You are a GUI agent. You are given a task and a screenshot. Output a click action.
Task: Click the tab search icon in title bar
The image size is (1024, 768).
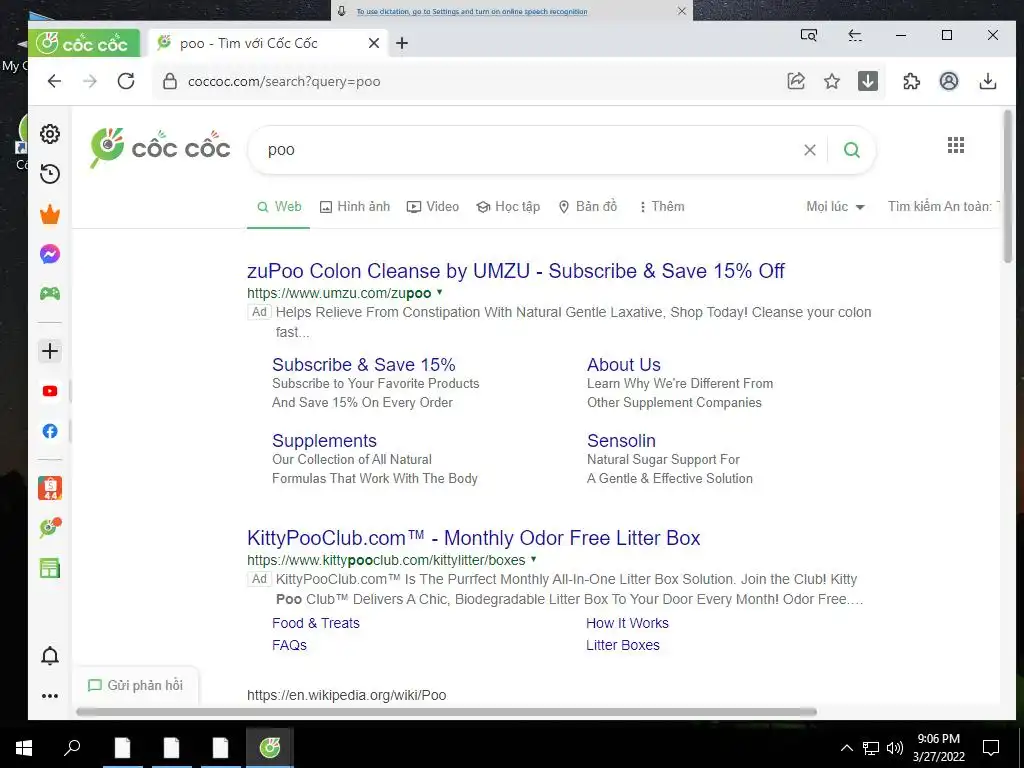pos(808,35)
